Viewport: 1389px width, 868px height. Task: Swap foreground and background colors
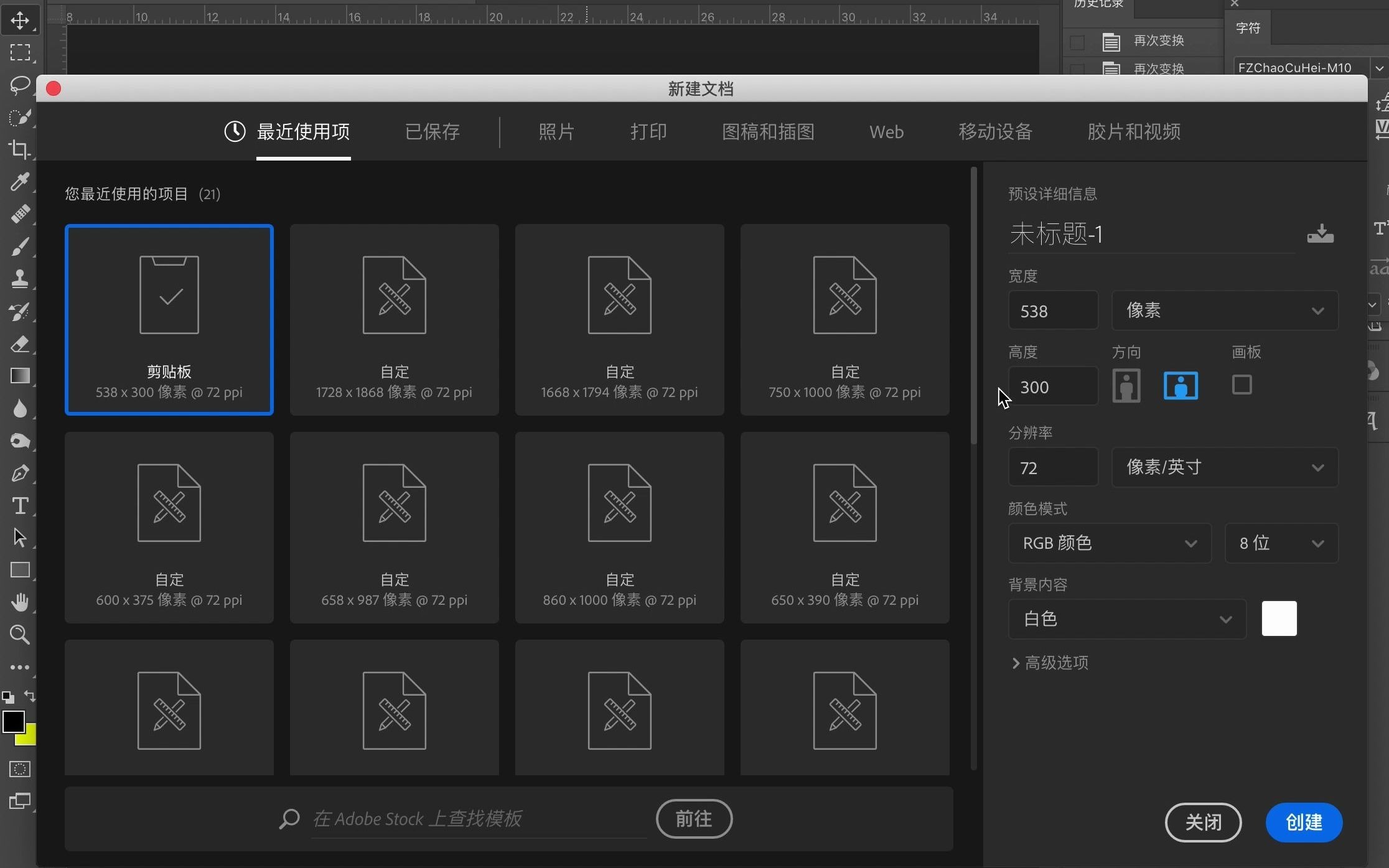(x=29, y=696)
